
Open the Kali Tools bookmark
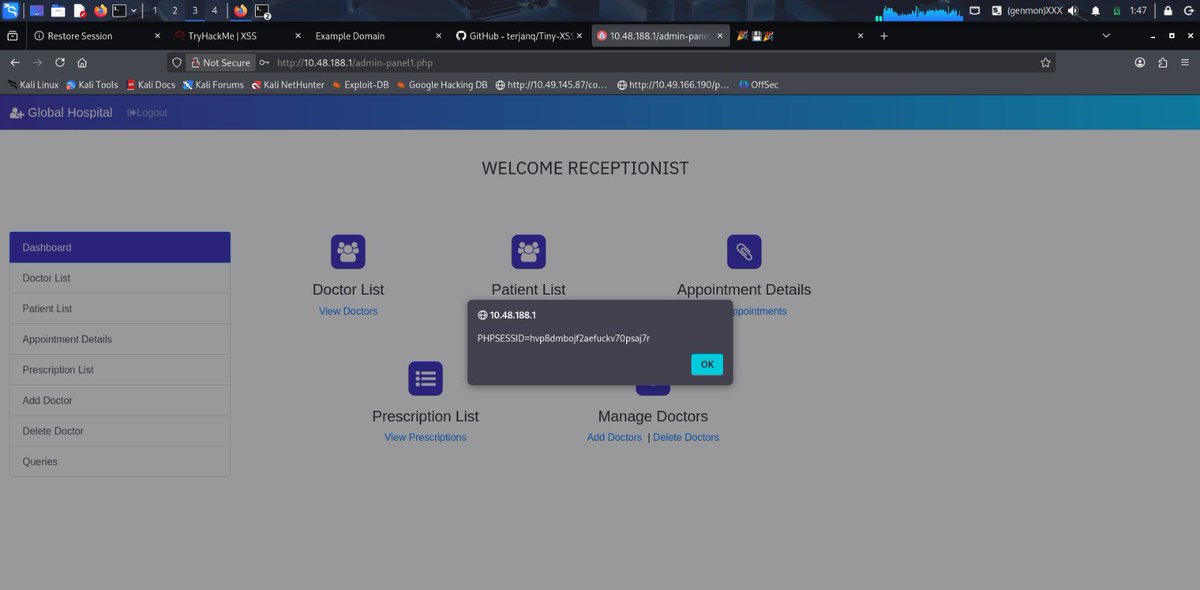click(x=93, y=85)
